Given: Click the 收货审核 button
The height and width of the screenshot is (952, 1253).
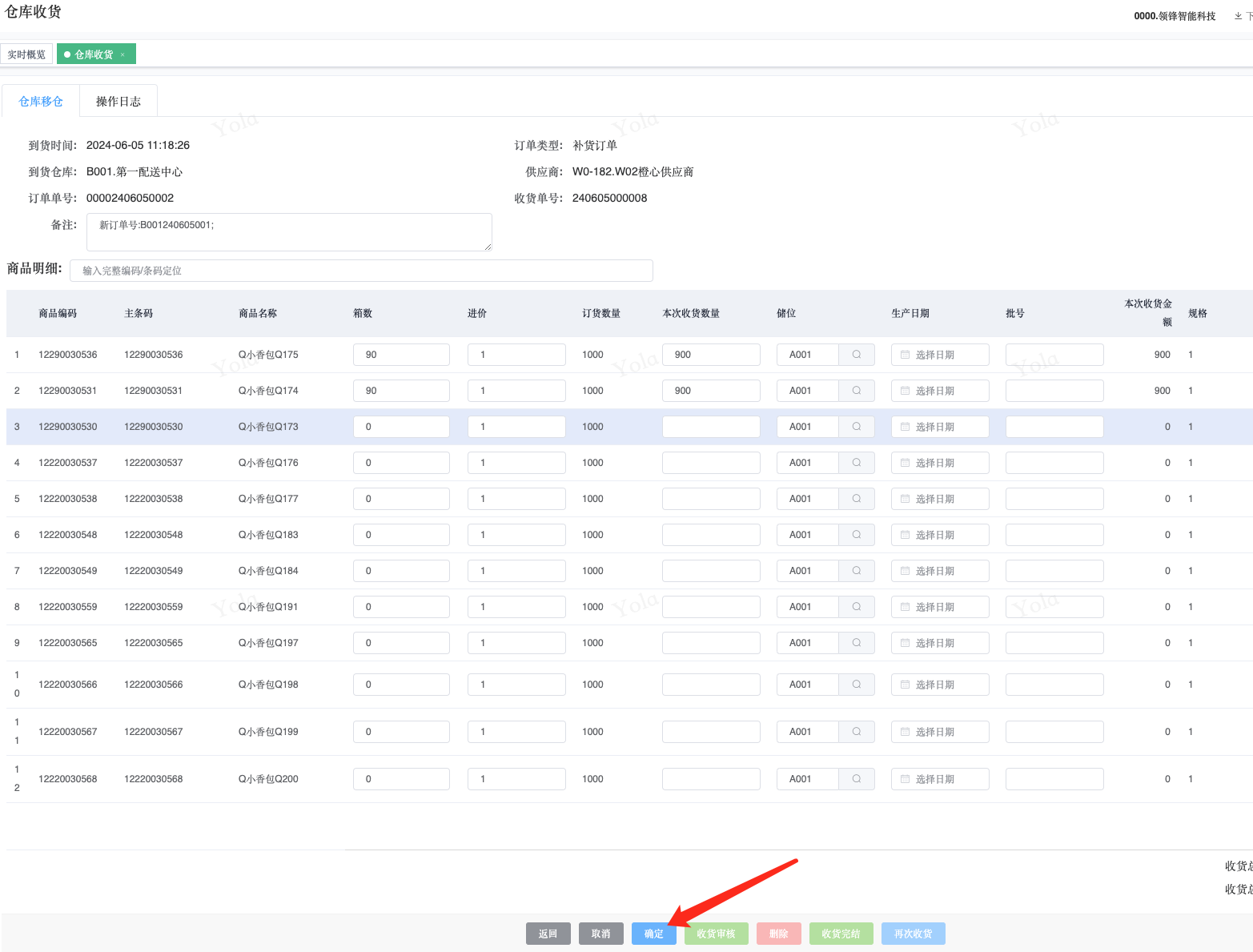Looking at the screenshot, I should [x=716, y=934].
